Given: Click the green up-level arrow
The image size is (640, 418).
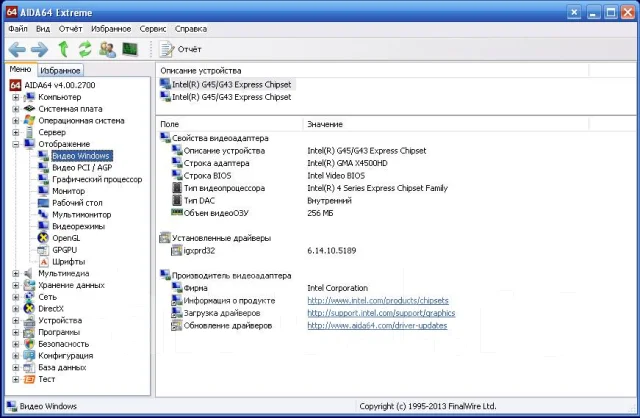Looking at the screenshot, I should (63, 49).
